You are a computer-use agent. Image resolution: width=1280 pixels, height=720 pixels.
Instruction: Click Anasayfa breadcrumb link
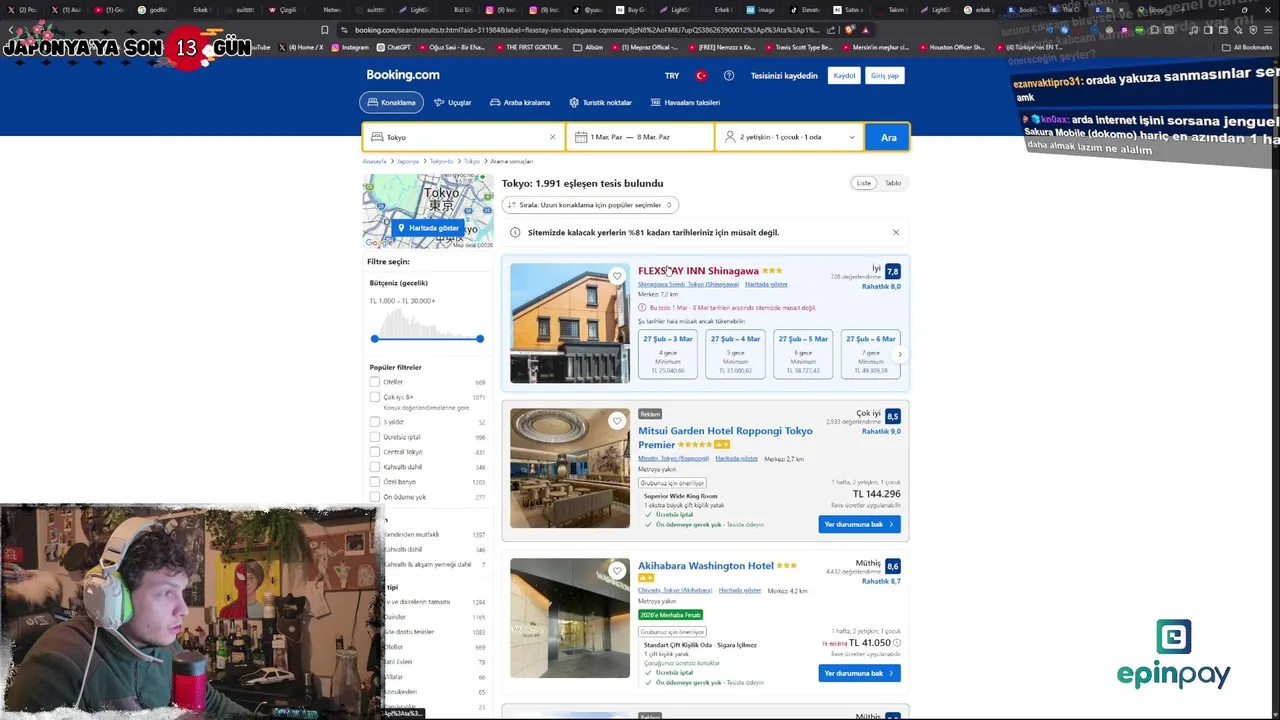[374, 161]
